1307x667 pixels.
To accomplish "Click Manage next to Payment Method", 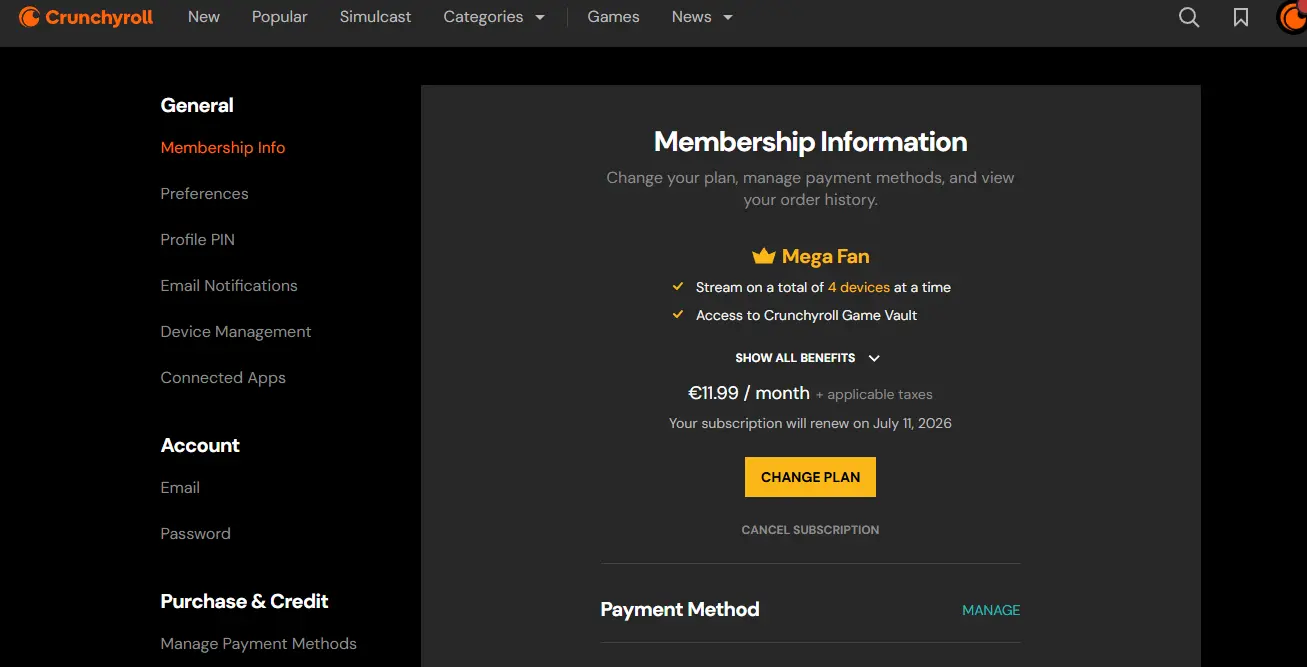I will coord(991,610).
